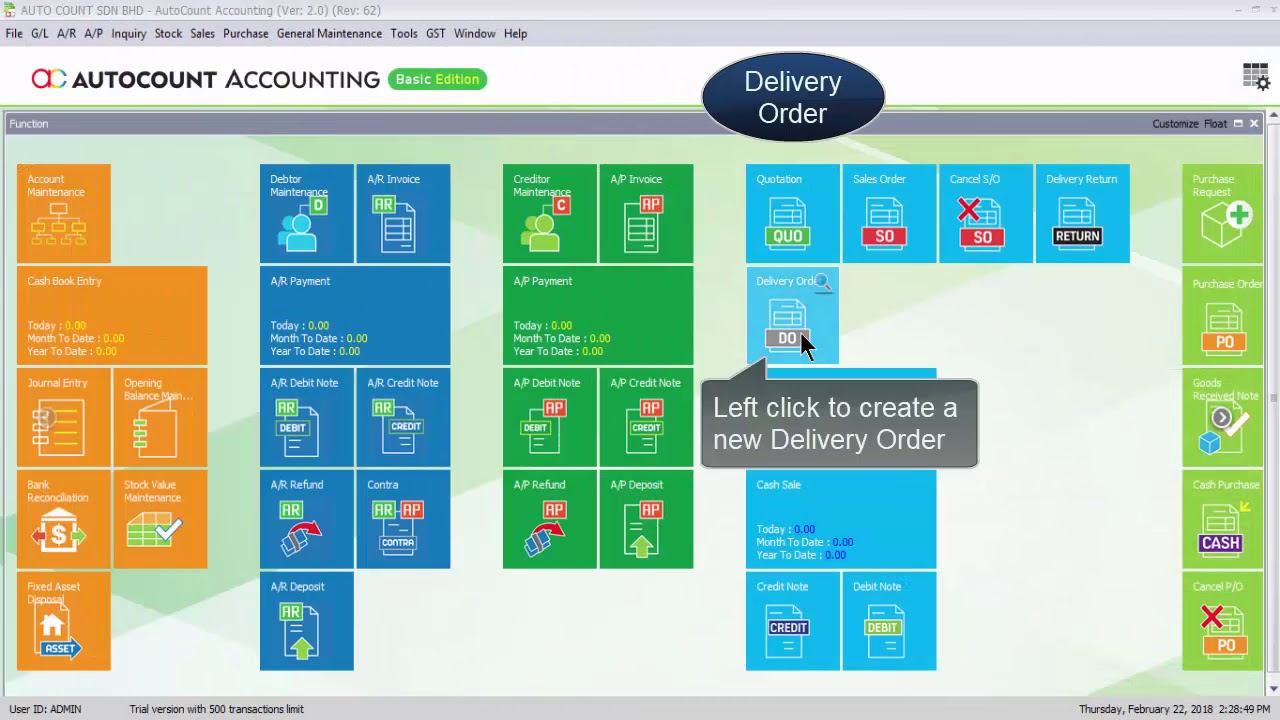Image resolution: width=1280 pixels, height=720 pixels.
Task: Open A/P Credit Note tile
Action: tap(646, 417)
